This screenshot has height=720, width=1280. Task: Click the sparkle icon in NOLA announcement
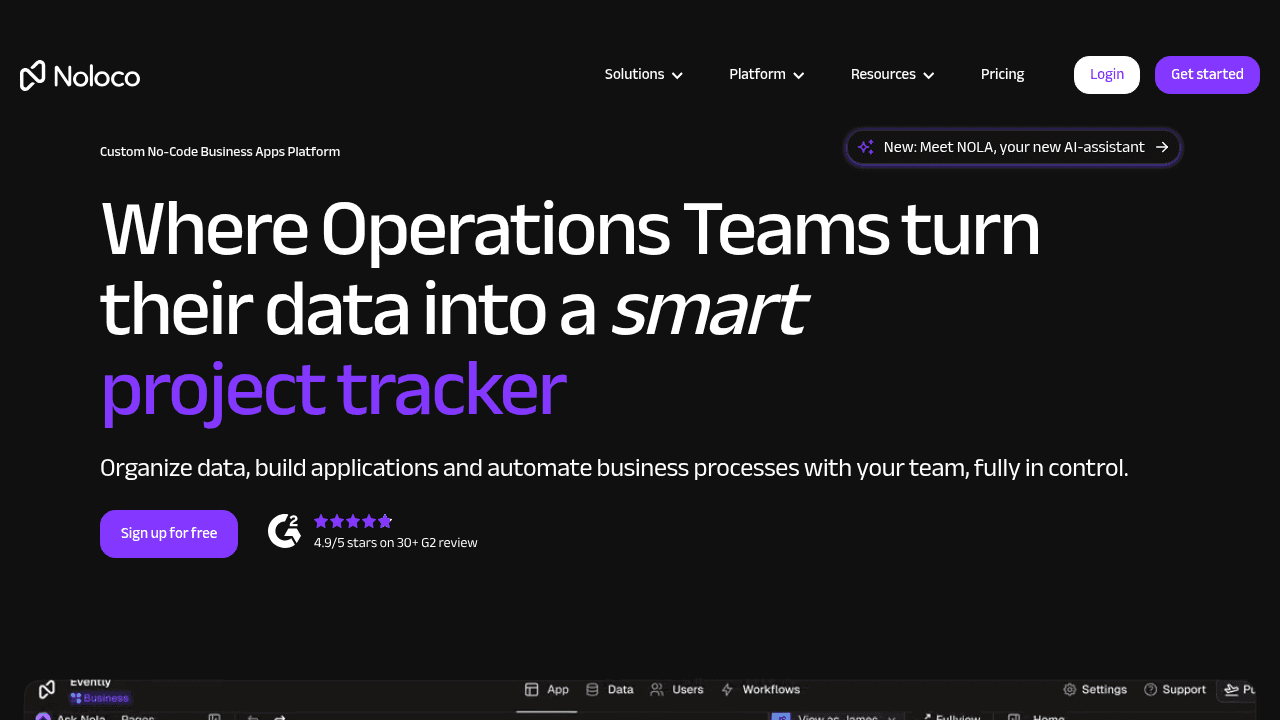click(866, 147)
